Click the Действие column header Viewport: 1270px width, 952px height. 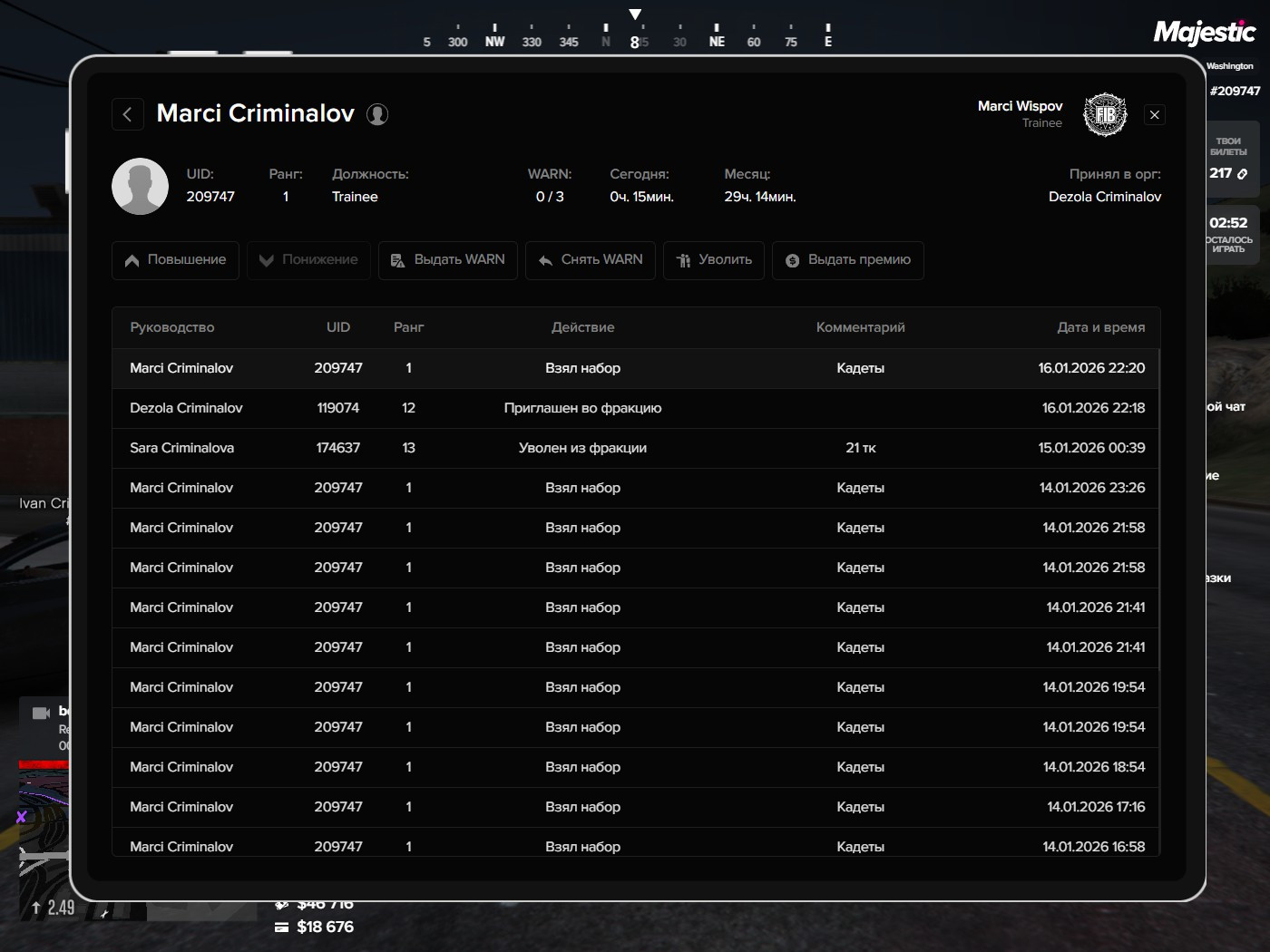point(583,327)
